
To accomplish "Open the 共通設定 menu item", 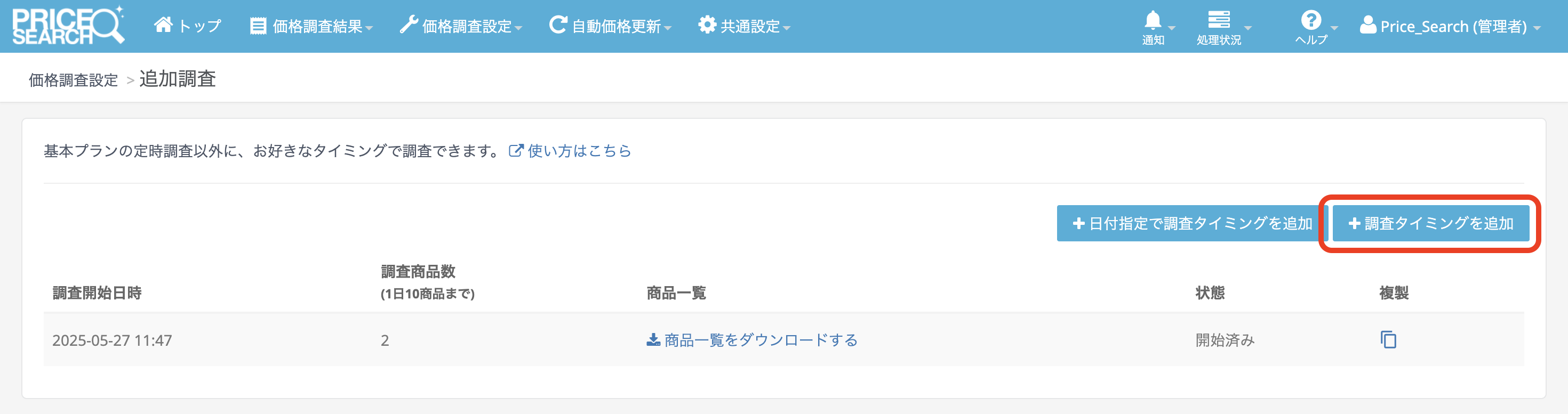I will pos(750,26).
